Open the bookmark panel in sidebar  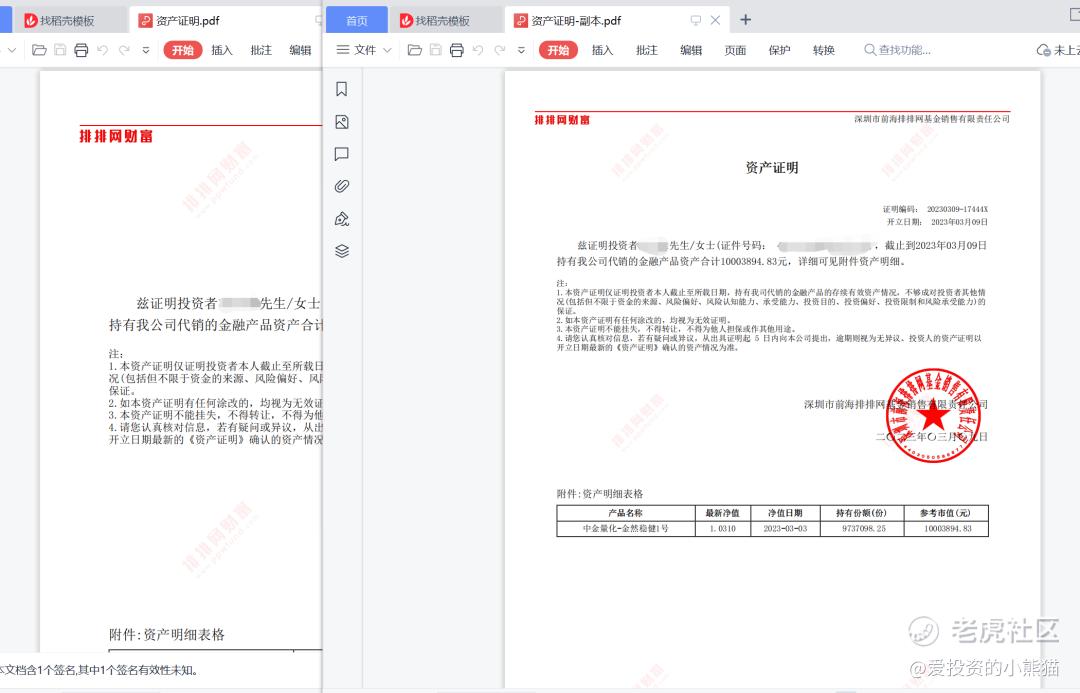pyautogui.click(x=342, y=89)
